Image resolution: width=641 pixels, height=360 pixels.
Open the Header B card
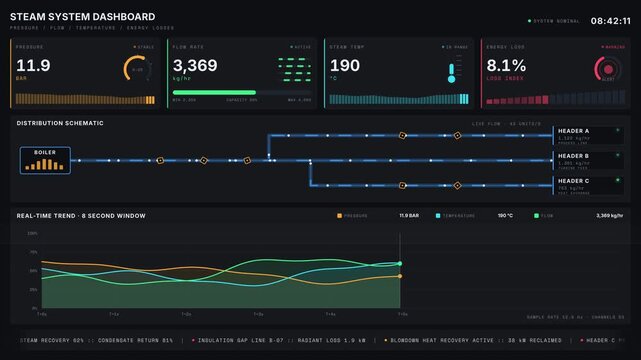[x=588, y=161]
